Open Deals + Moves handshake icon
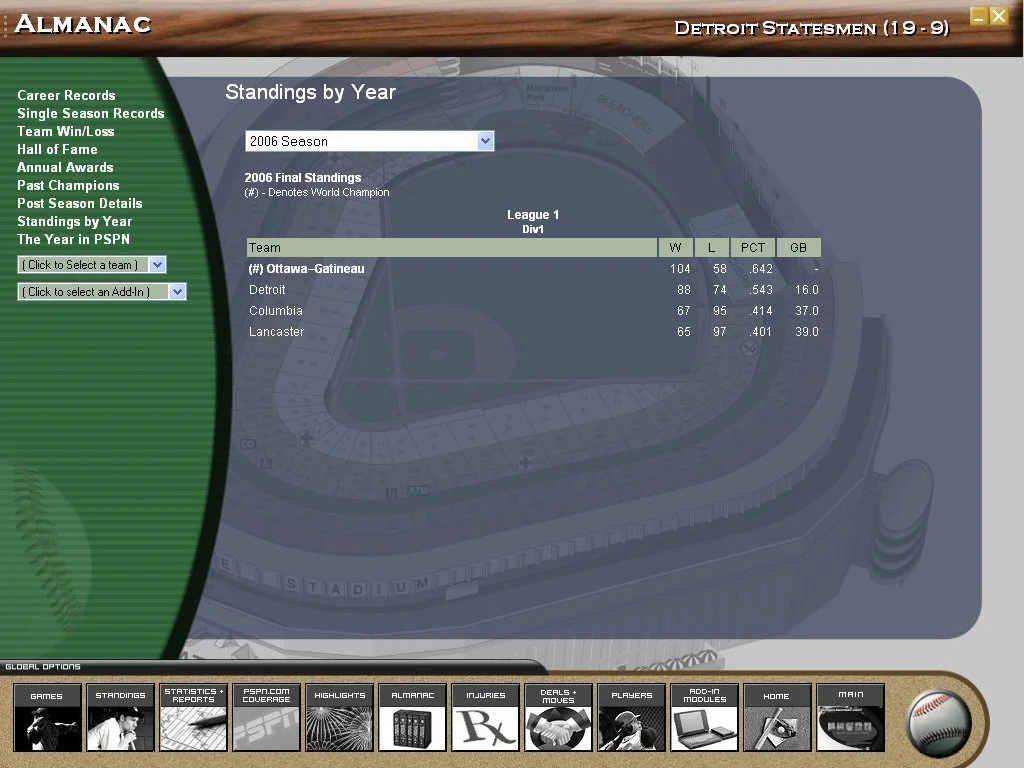 tap(558, 717)
